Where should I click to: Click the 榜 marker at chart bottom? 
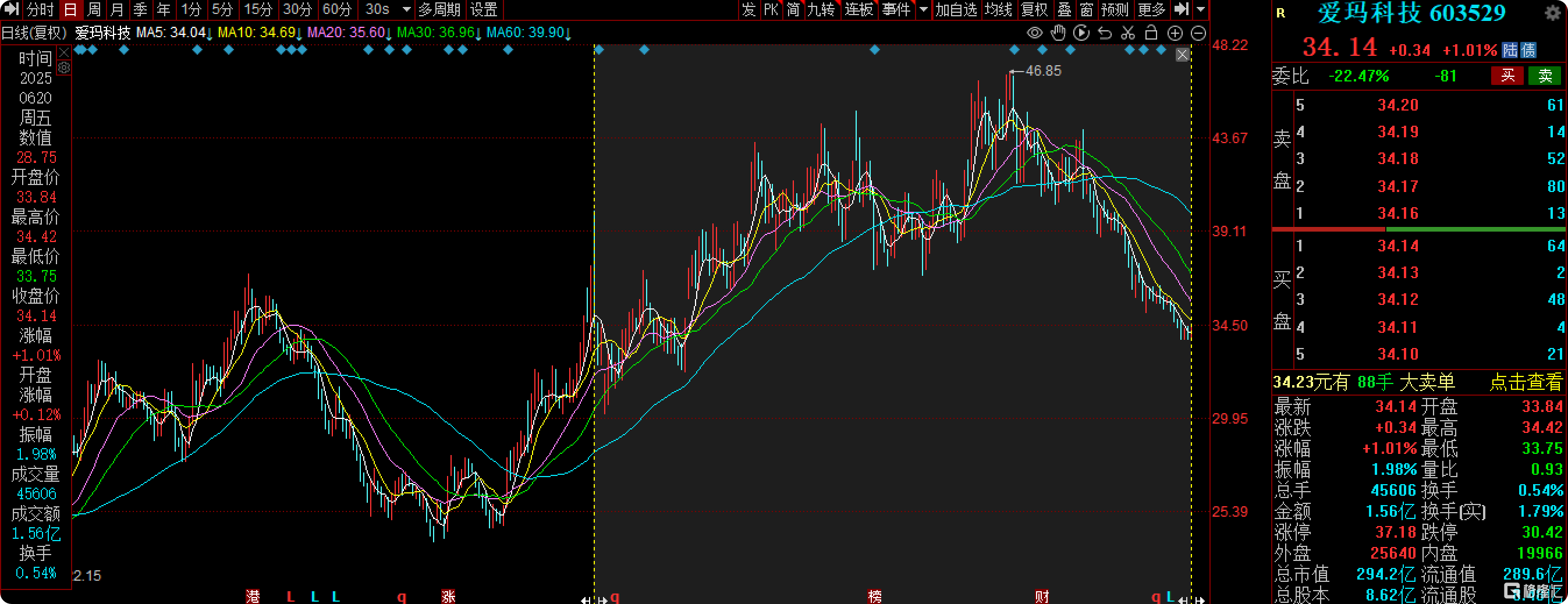pyautogui.click(x=875, y=596)
